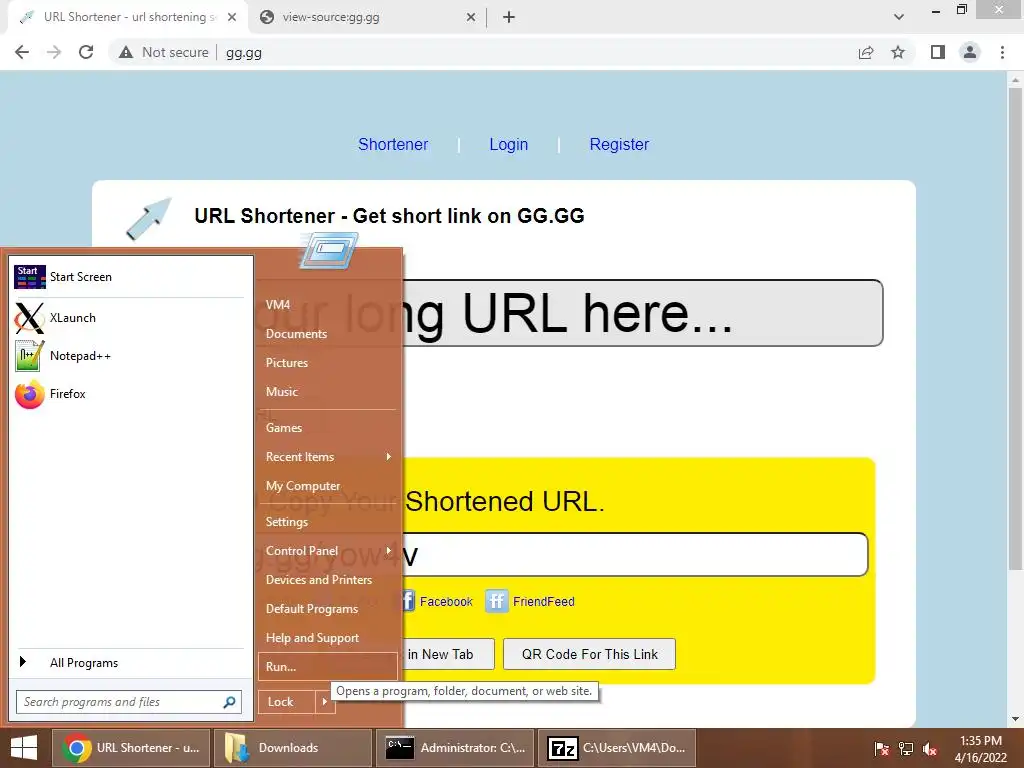This screenshot has width=1024, height=768.
Task: Switch to Chrome URL Shortener taskbar item
Action: (131, 748)
